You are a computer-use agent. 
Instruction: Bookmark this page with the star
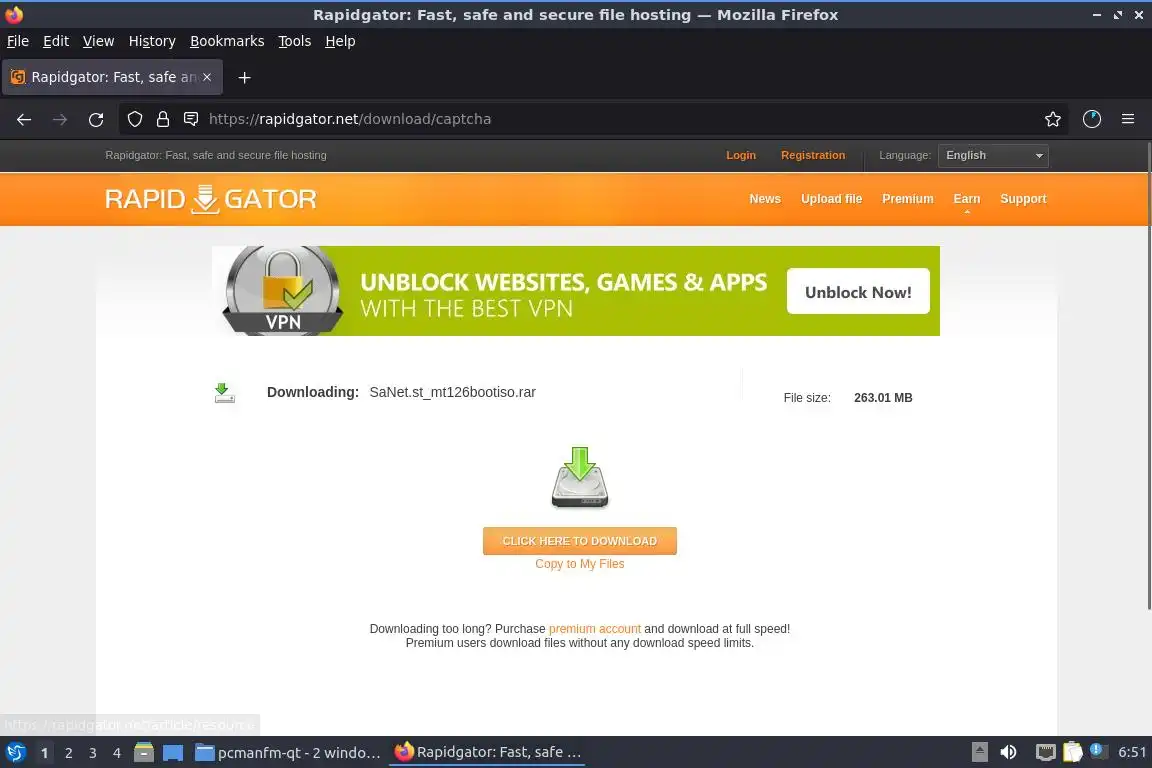(x=1052, y=119)
